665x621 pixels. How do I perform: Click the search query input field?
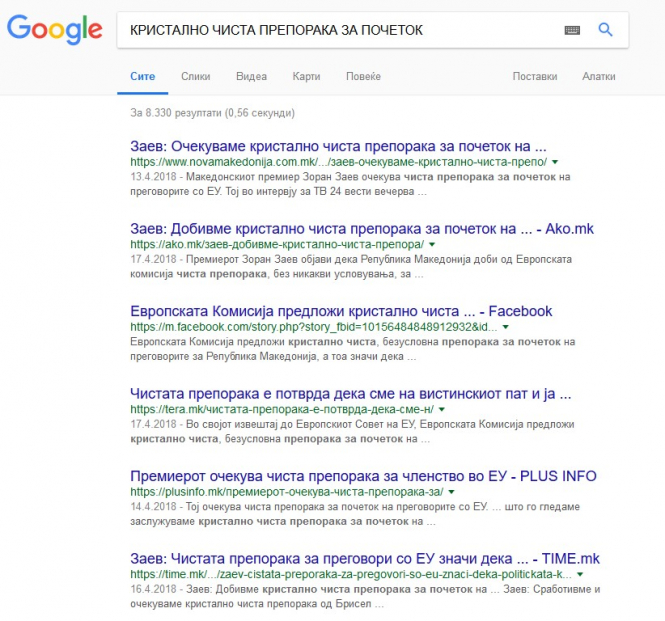(340, 30)
